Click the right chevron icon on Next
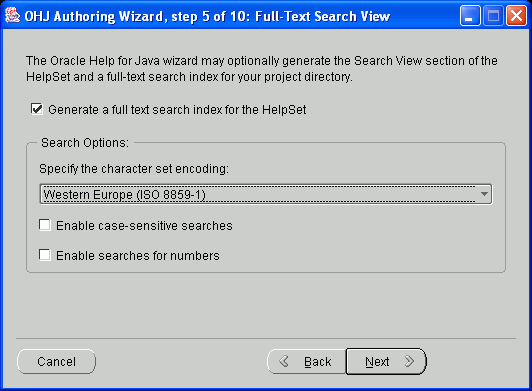532x391 pixels. 410,361
